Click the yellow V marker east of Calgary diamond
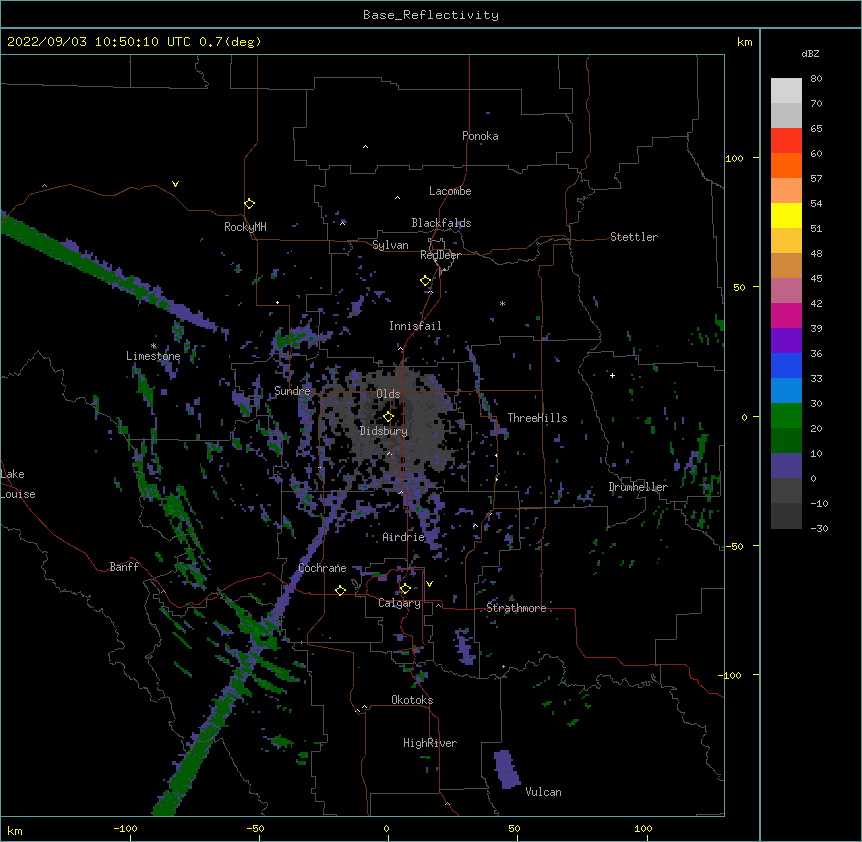The image size is (862, 842). click(x=429, y=584)
